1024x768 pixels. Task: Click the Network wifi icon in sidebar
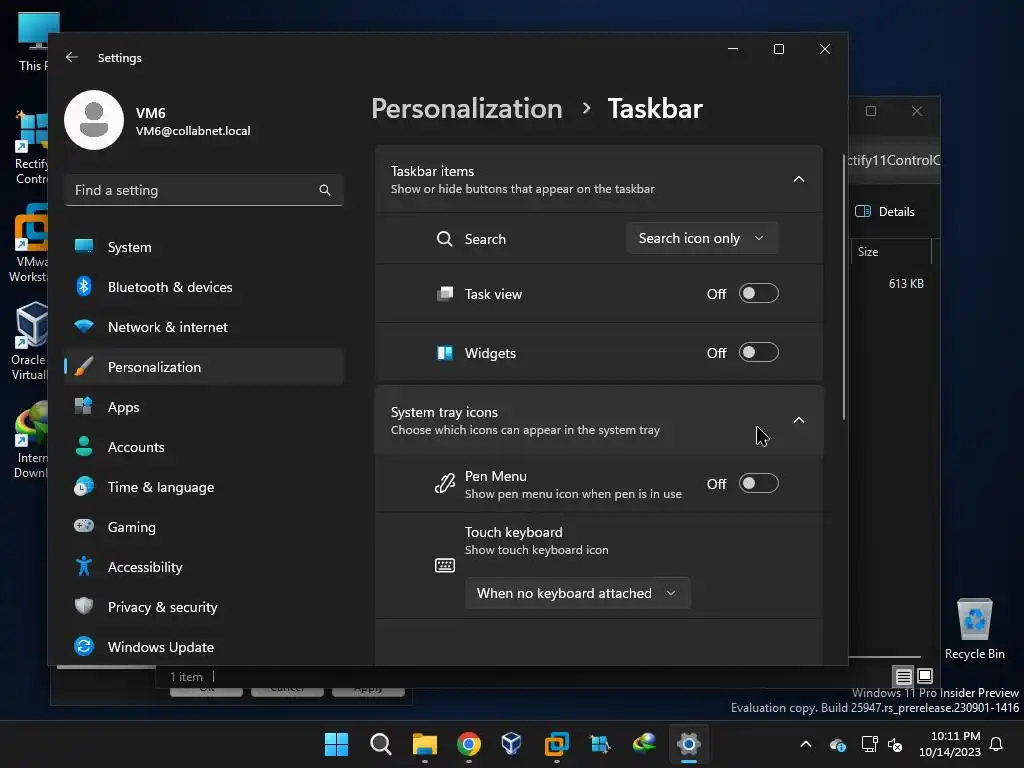pos(84,326)
